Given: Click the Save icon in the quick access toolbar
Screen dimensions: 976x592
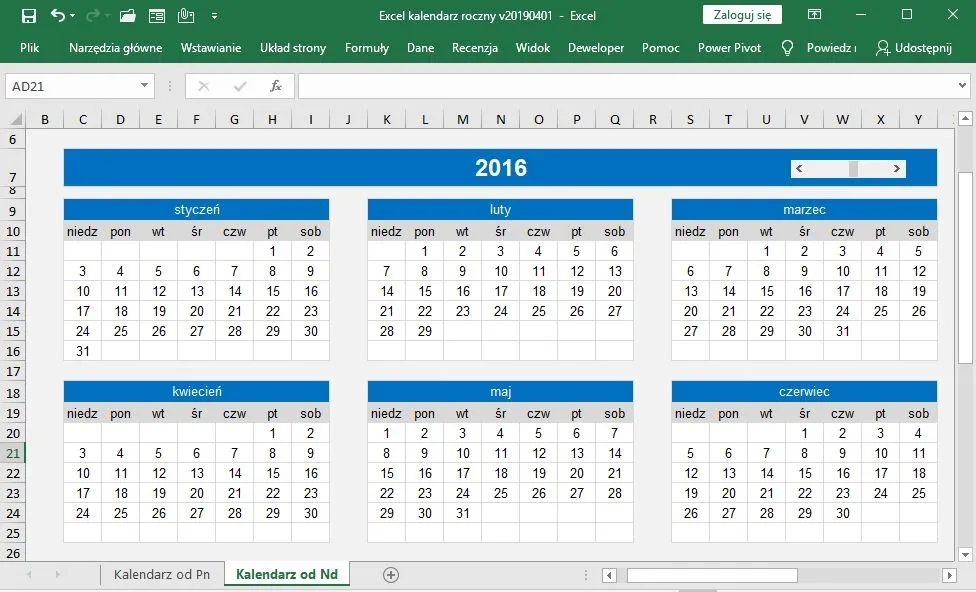Looking at the screenshot, I should [28, 16].
